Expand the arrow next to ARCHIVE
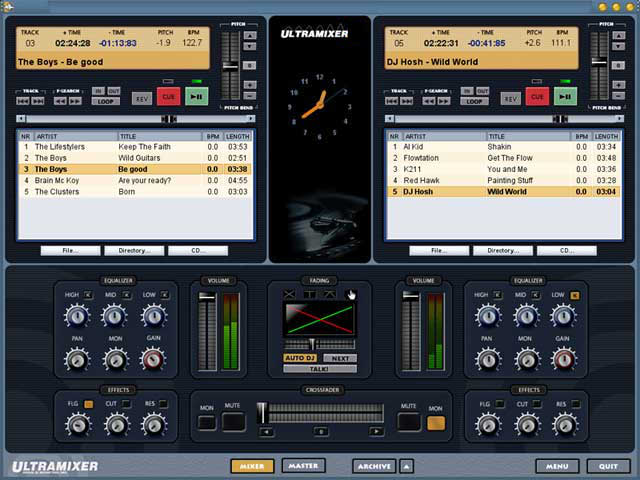The image size is (640, 480). coord(407,466)
